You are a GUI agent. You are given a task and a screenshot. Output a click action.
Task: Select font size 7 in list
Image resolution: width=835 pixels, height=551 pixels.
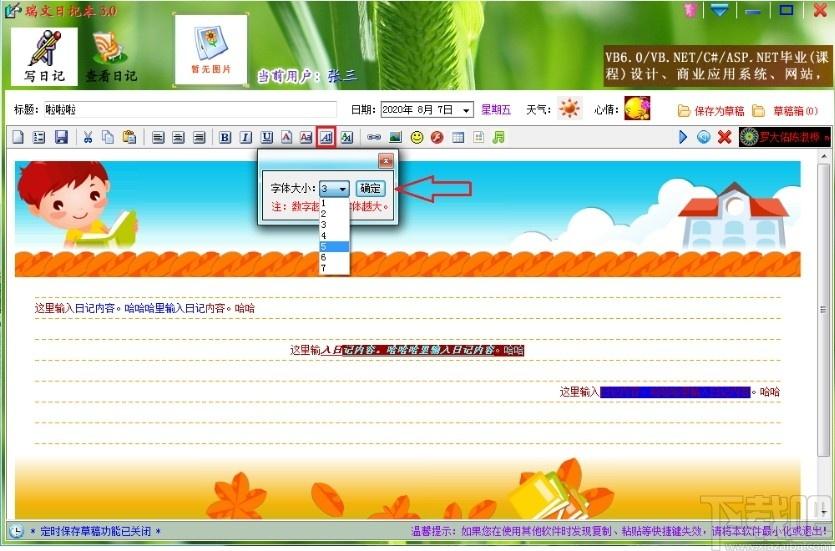tap(334, 268)
